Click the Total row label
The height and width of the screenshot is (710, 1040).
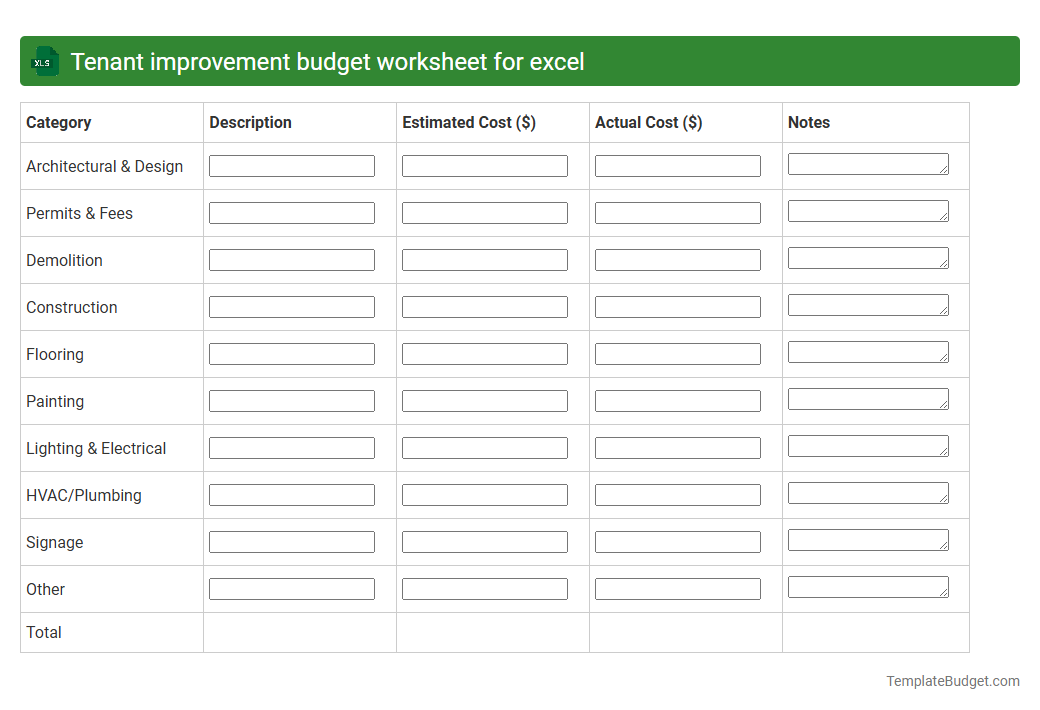tap(44, 632)
